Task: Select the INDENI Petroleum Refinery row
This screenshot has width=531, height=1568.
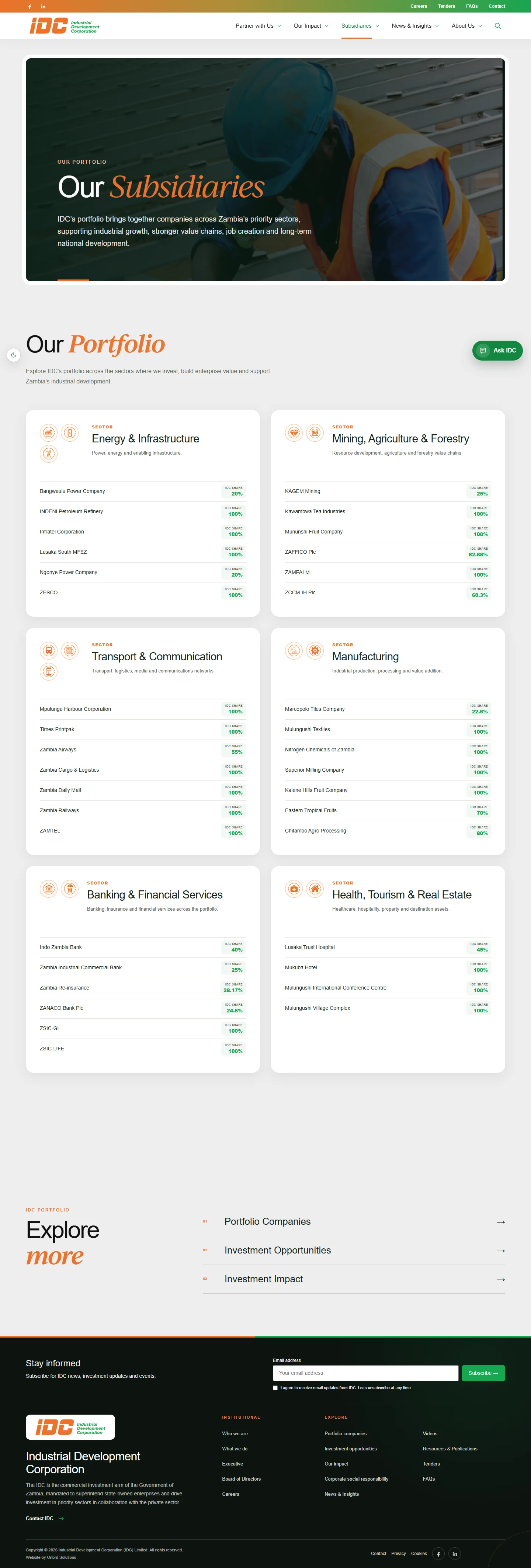Action: tap(142, 511)
